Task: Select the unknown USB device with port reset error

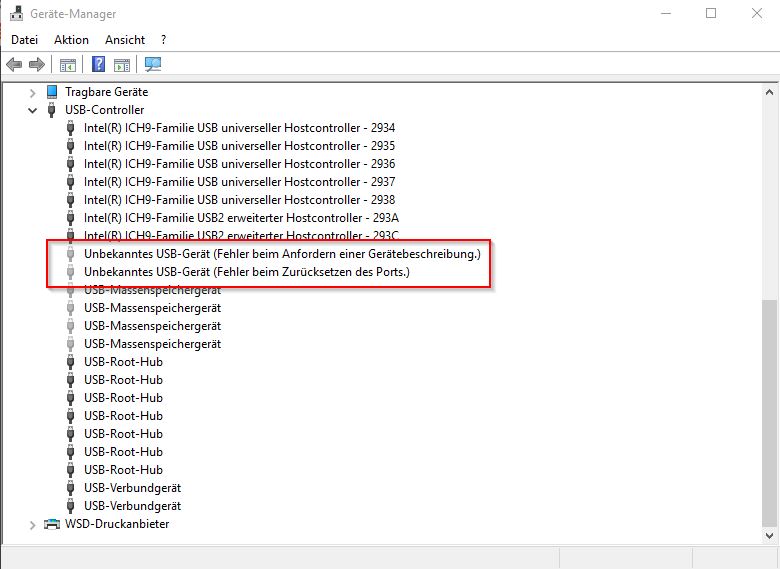Action: pyautogui.click(x=246, y=272)
